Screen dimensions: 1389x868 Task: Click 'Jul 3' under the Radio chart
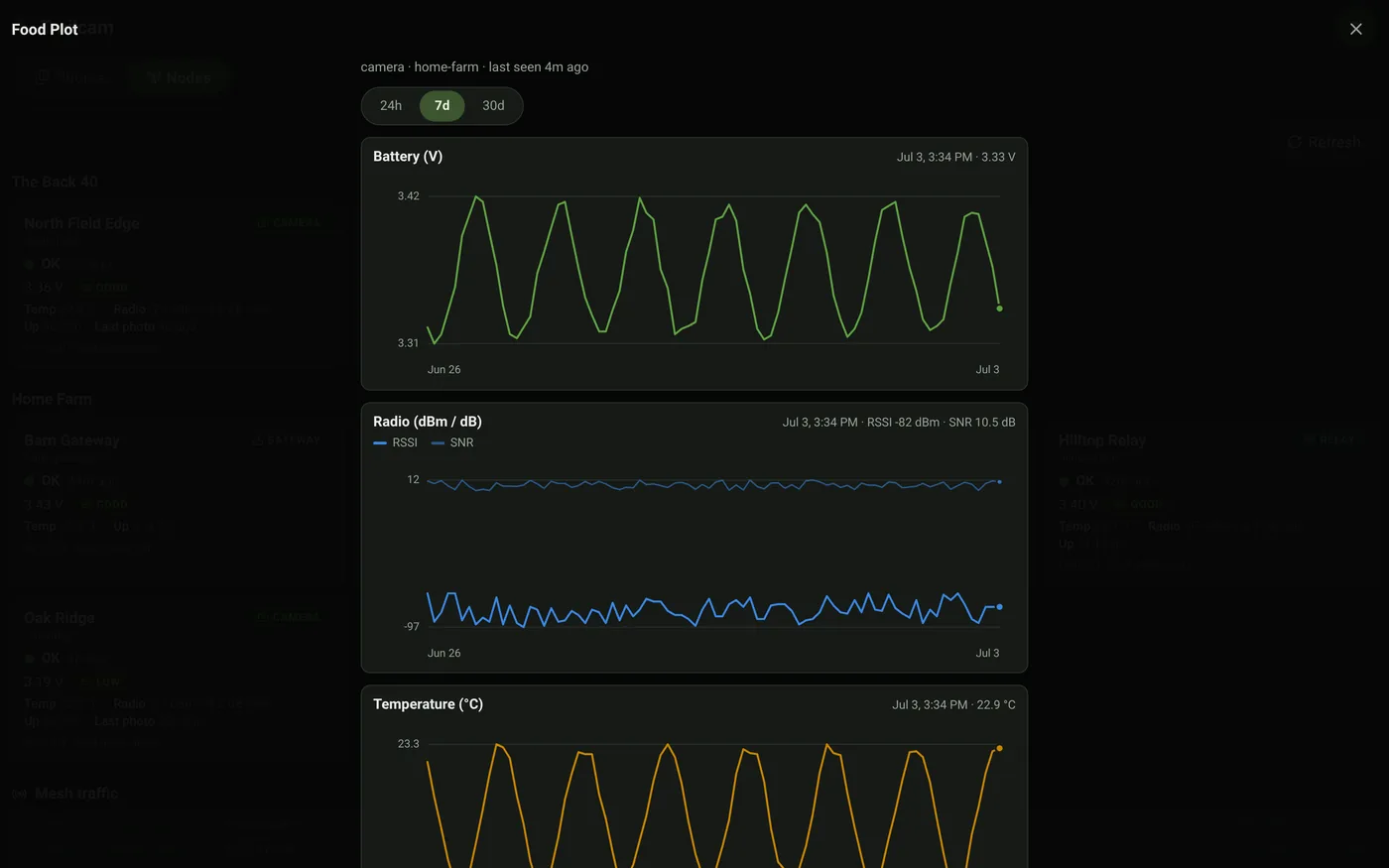click(987, 653)
